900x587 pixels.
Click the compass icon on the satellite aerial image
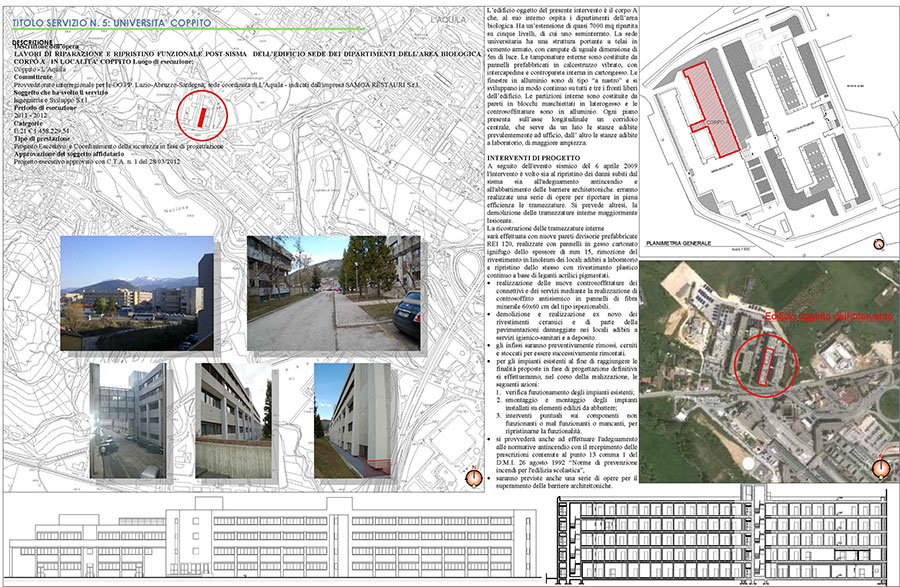point(880,468)
